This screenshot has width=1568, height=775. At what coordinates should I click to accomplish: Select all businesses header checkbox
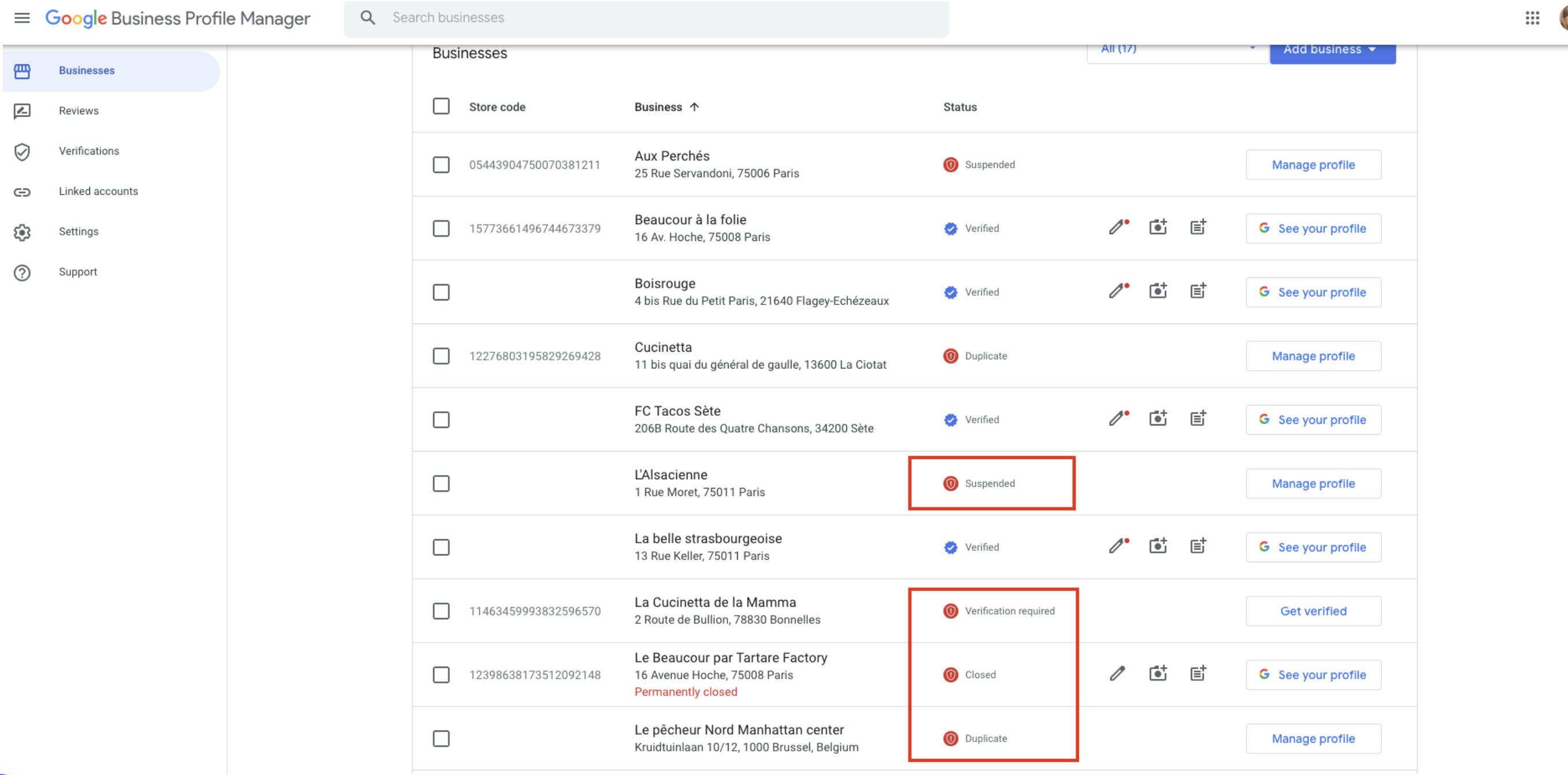[440, 107]
